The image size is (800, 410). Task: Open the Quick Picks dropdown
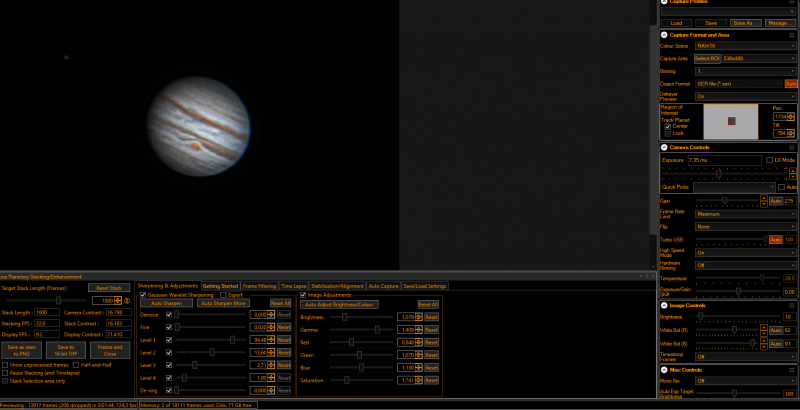click(x=734, y=187)
